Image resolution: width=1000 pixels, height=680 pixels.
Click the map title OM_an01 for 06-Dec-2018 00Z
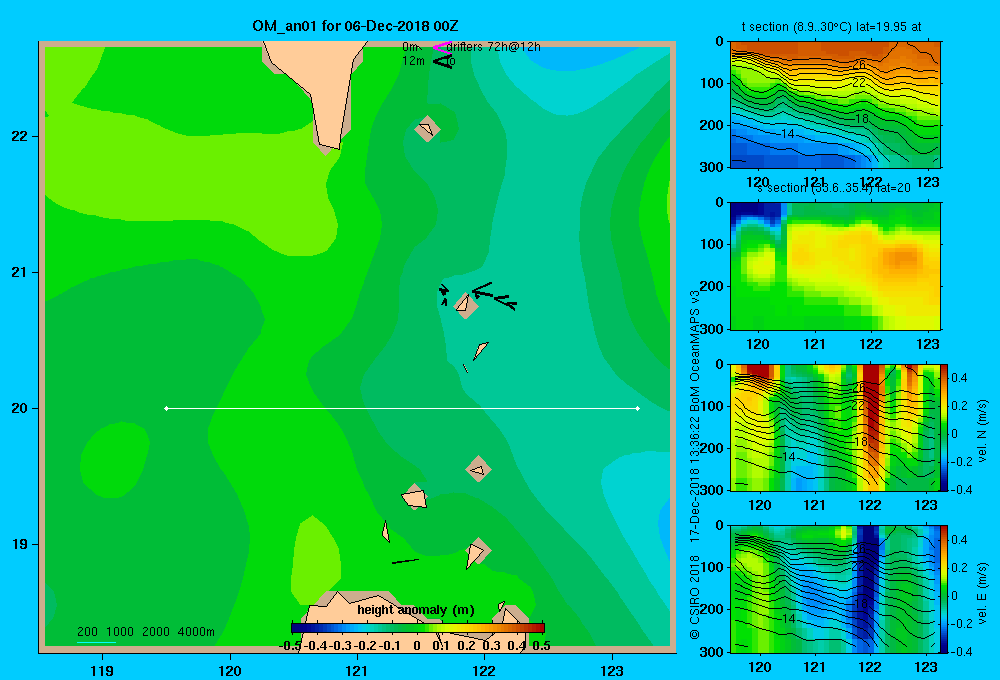coord(355,26)
